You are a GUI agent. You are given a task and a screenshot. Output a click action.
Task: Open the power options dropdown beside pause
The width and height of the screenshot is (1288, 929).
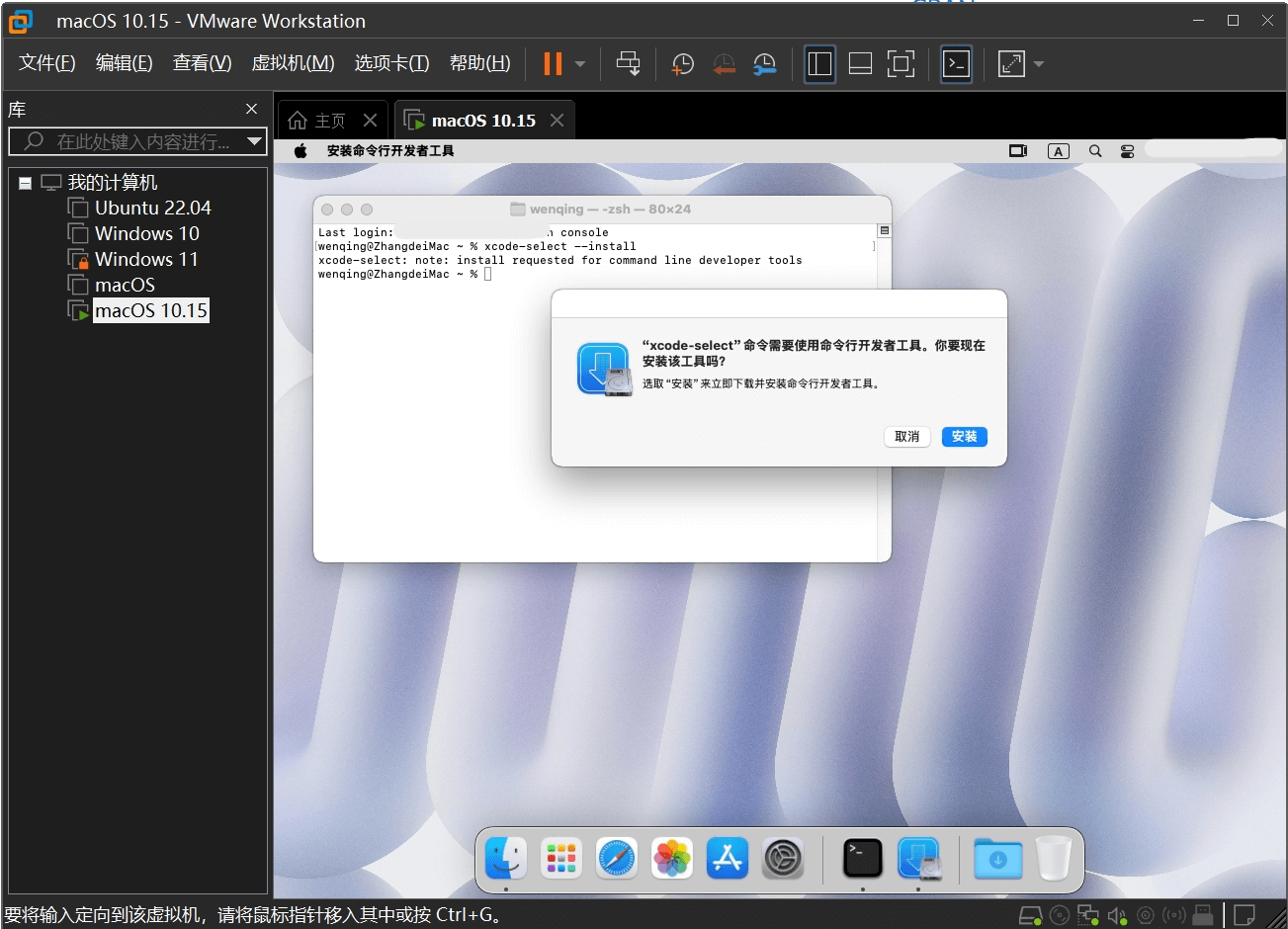[580, 64]
